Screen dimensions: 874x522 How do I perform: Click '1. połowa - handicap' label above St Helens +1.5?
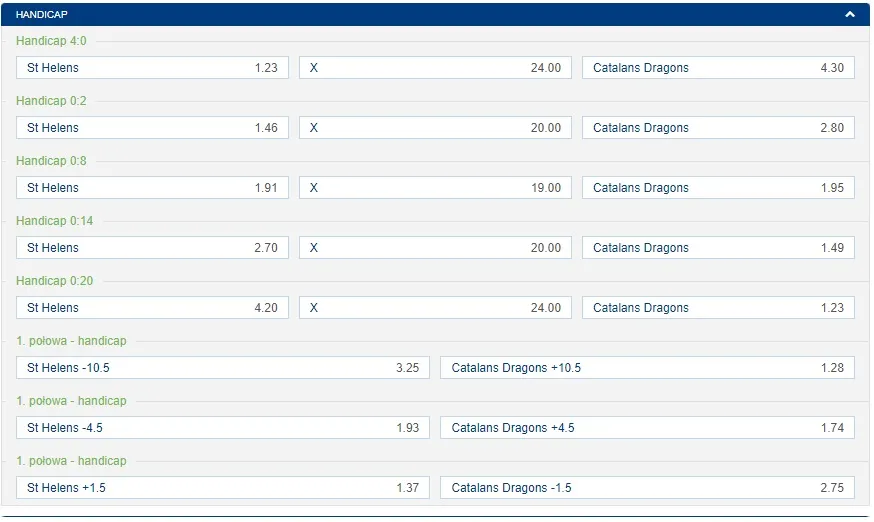(x=71, y=461)
